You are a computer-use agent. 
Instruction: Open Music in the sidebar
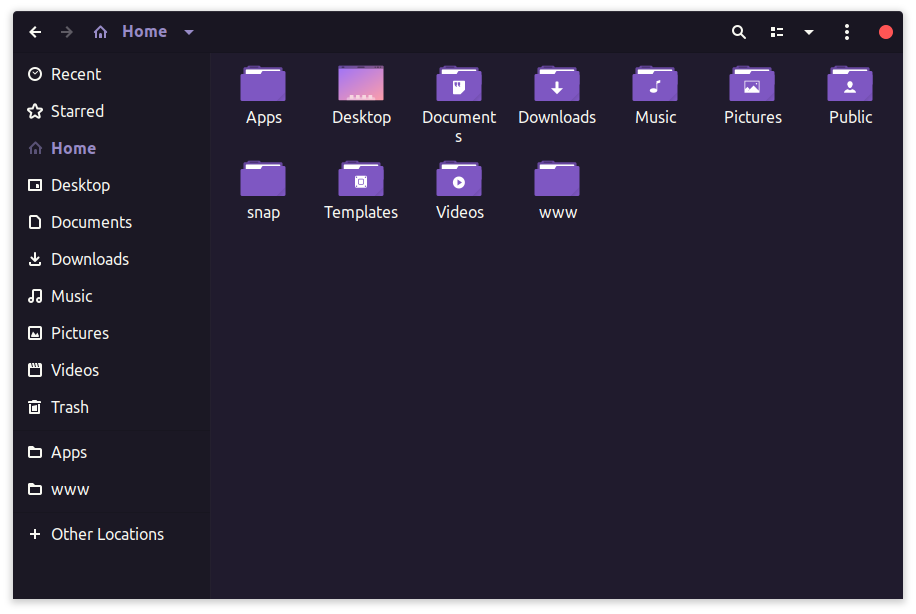click(111, 296)
